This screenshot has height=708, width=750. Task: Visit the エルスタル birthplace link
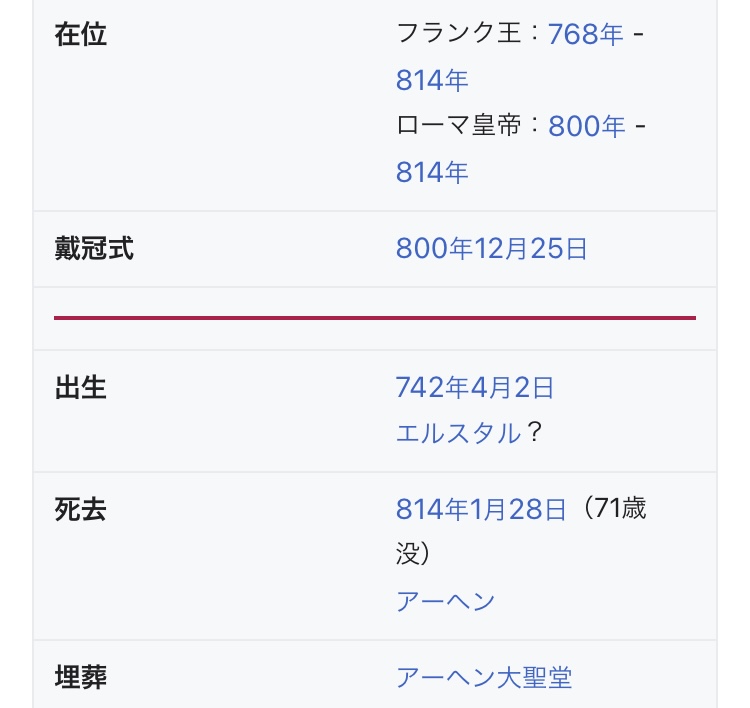458,433
